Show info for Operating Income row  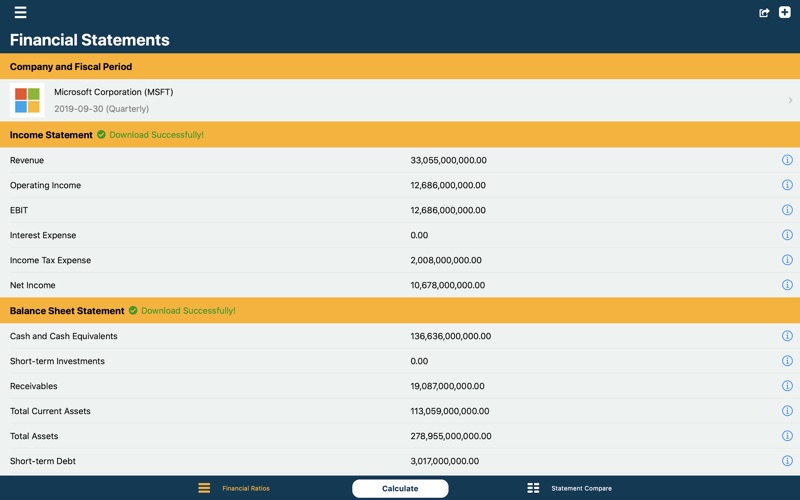(787, 185)
